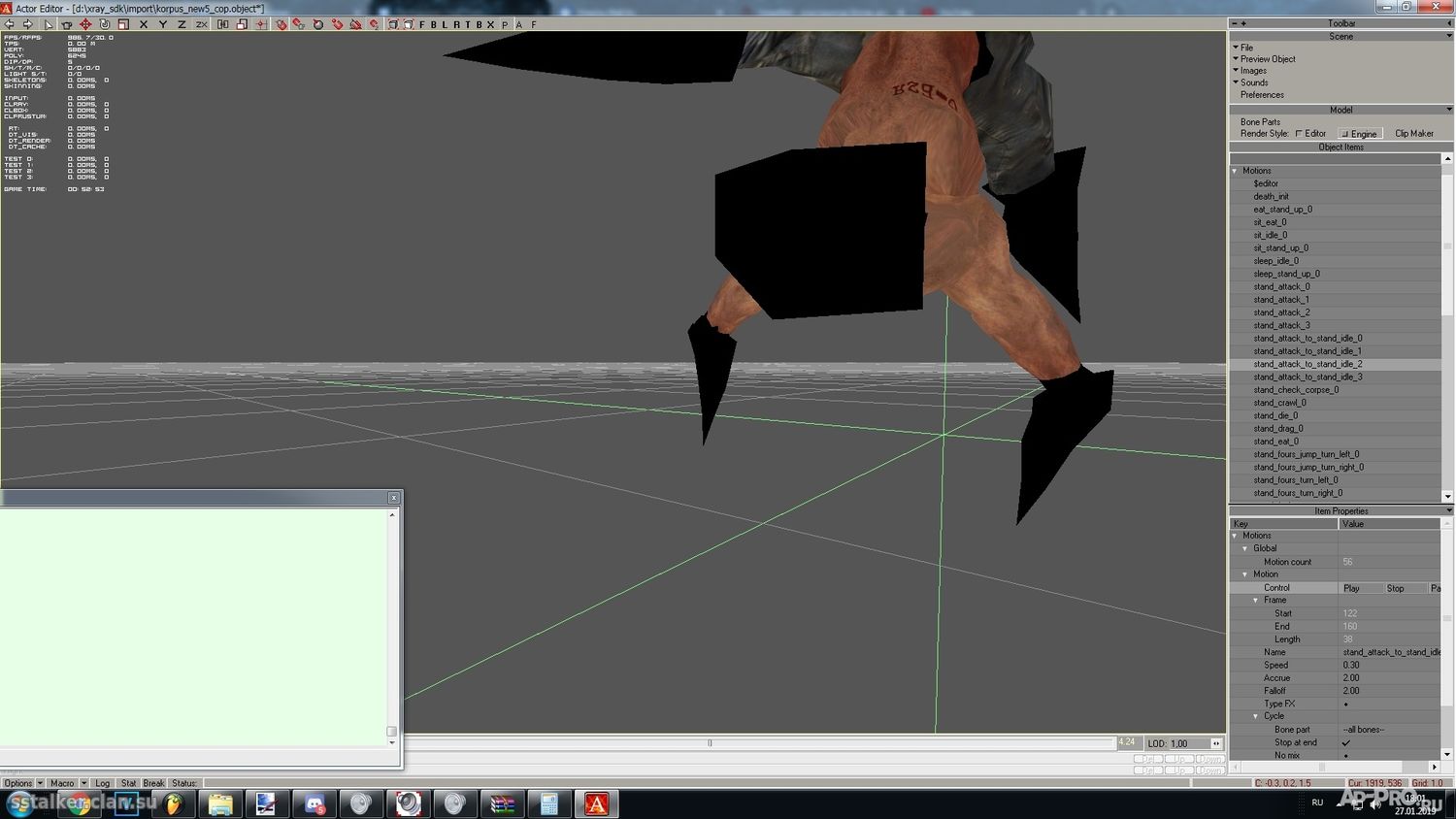Click the Bone Parts button
The height and width of the screenshot is (819, 1456).
[1260, 122]
